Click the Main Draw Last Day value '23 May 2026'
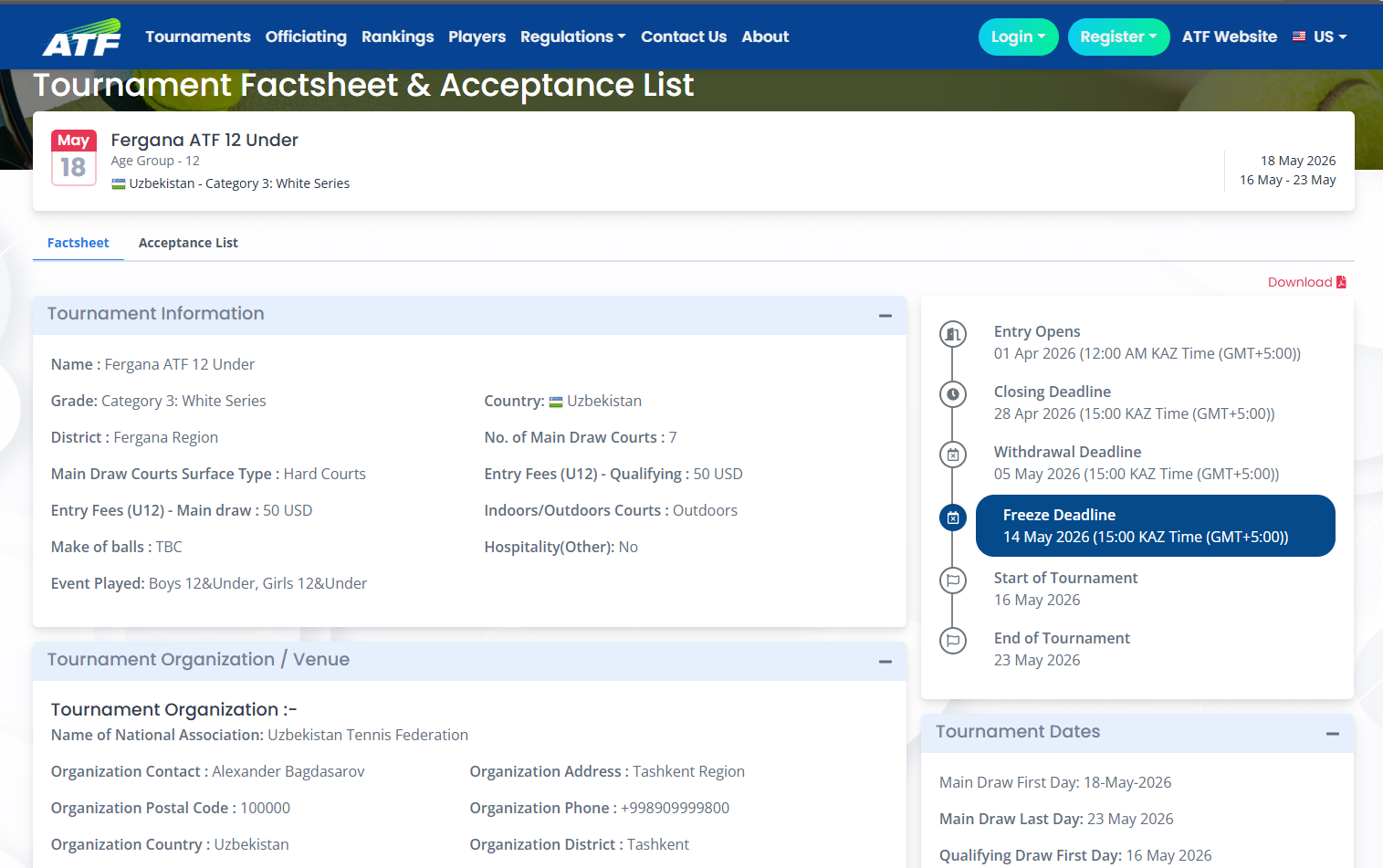Viewport: 1383px width, 868px height. (x=1130, y=819)
